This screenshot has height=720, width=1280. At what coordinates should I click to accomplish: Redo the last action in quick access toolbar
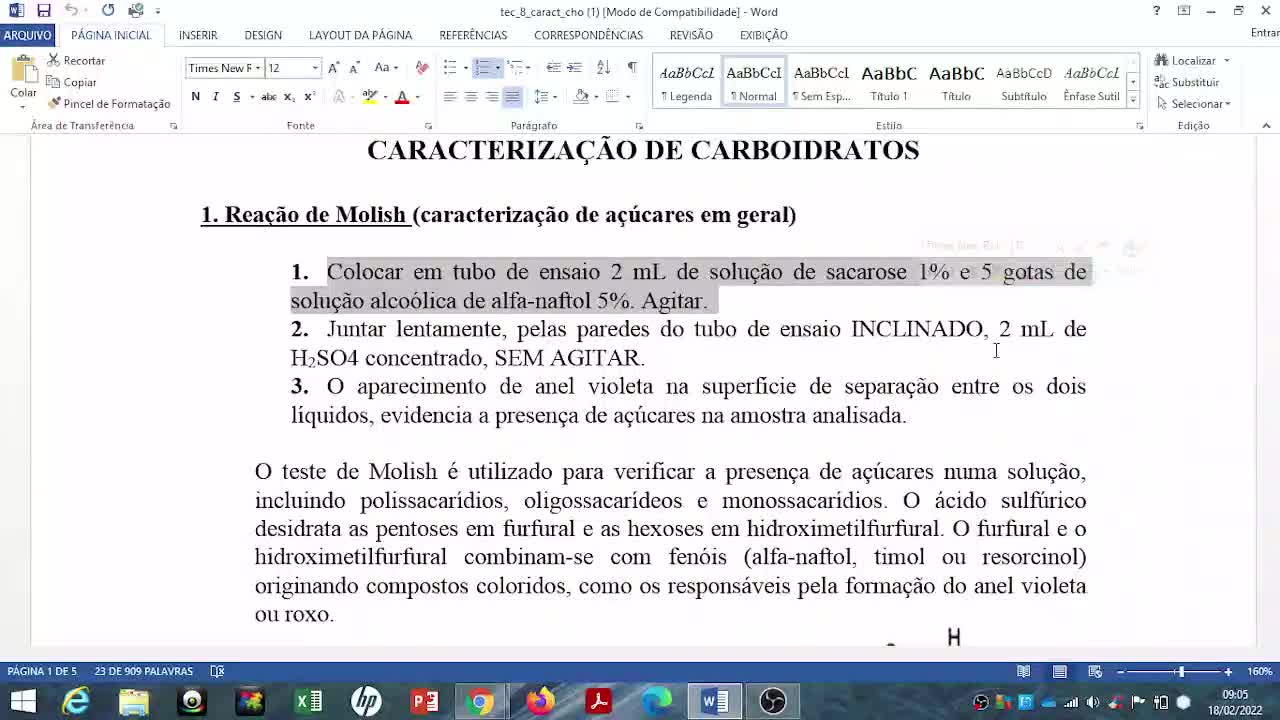click(x=108, y=11)
